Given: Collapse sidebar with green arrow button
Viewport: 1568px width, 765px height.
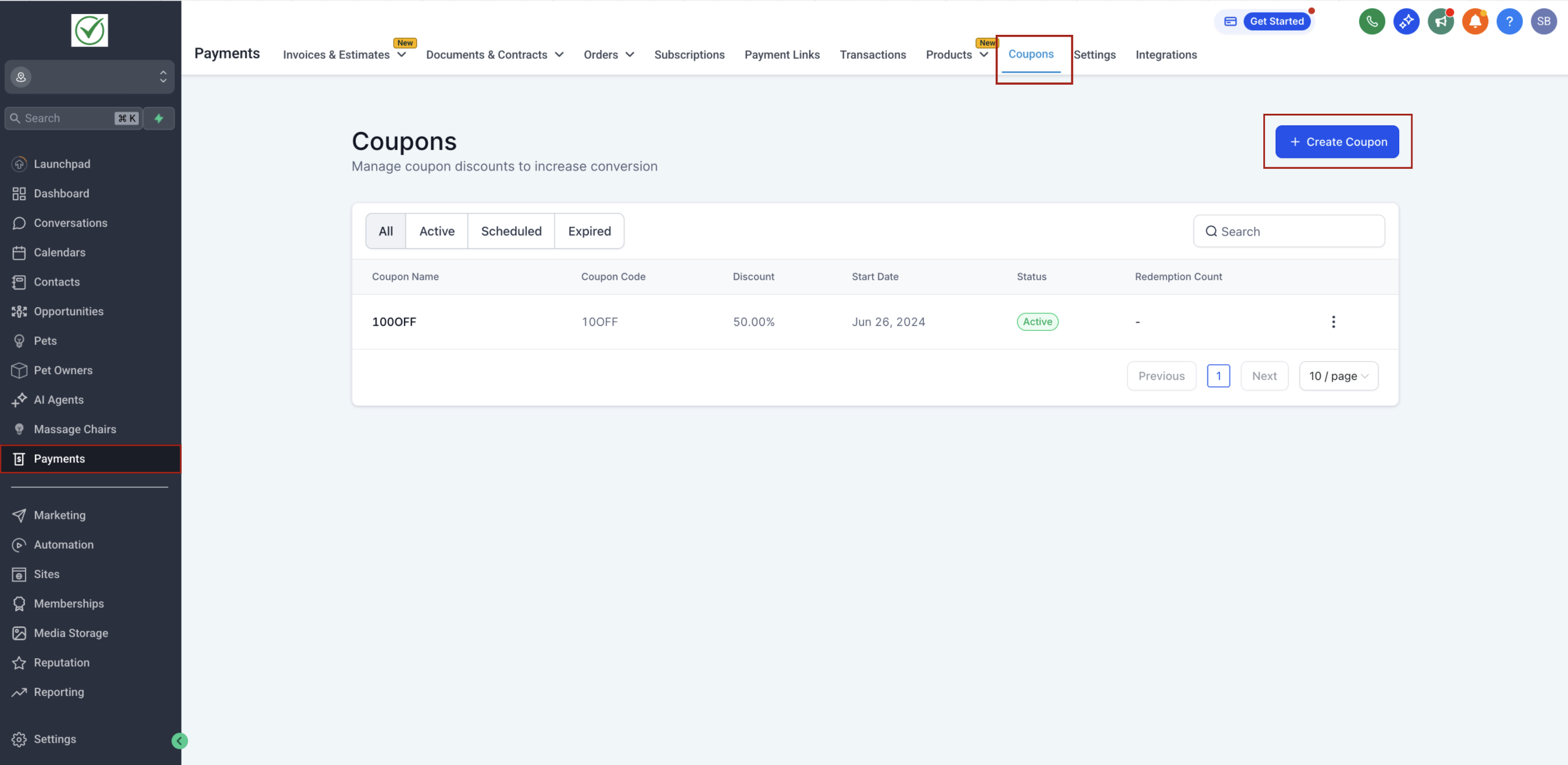Looking at the screenshot, I should pos(179,740).
